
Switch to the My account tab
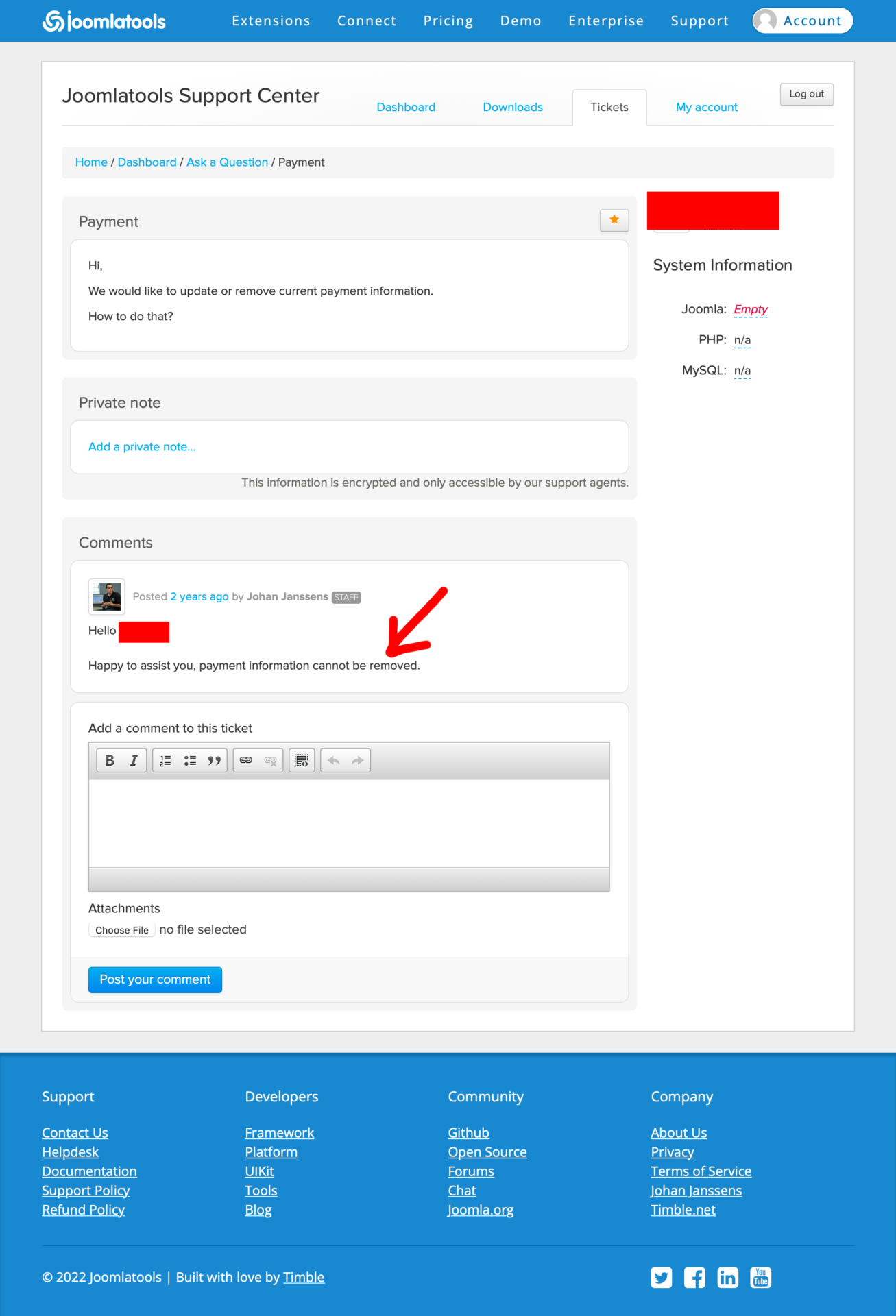pyautogui.click(x=707, y=107)
